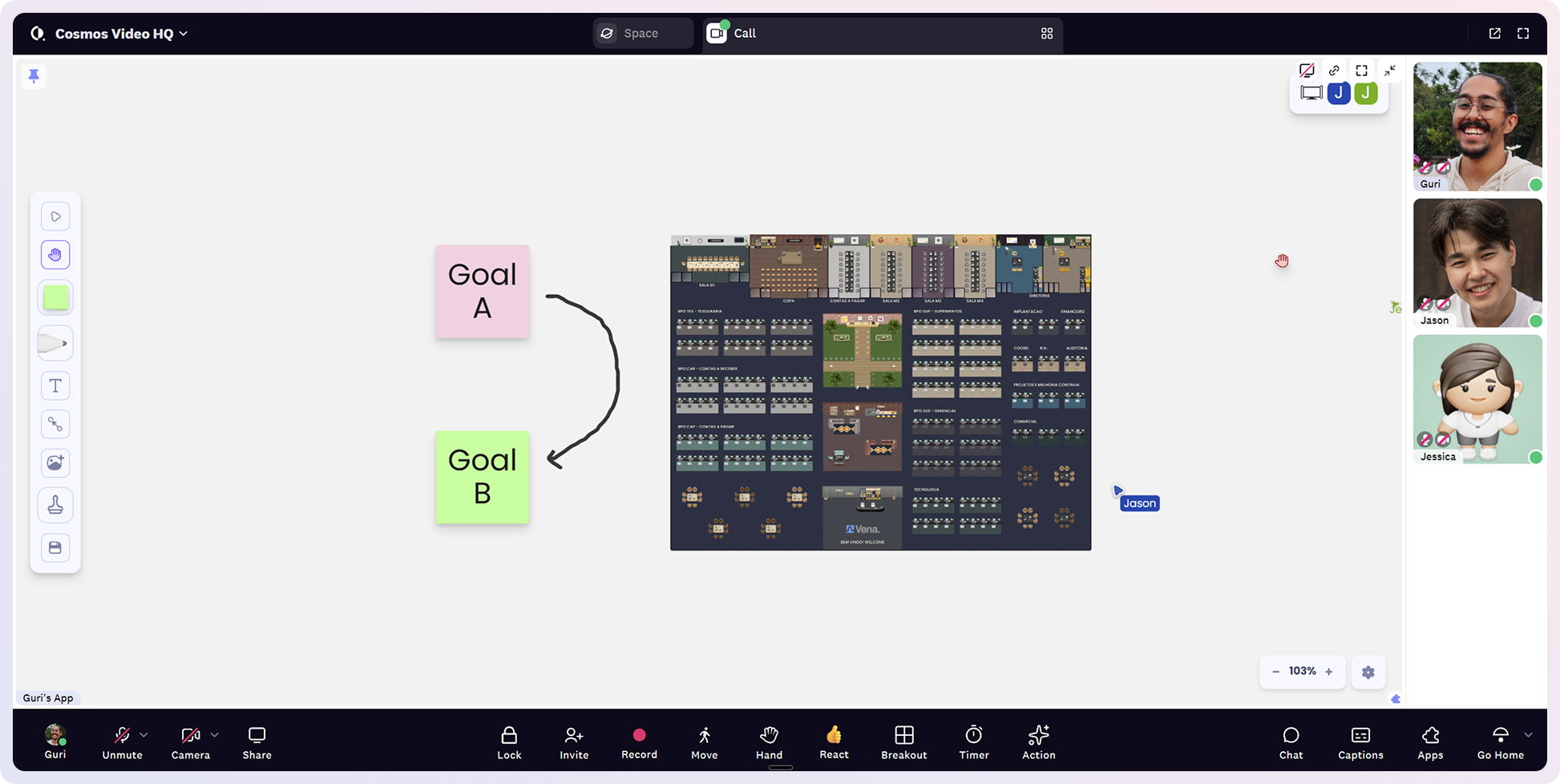Open the React emoji menu

pos(834,742)
